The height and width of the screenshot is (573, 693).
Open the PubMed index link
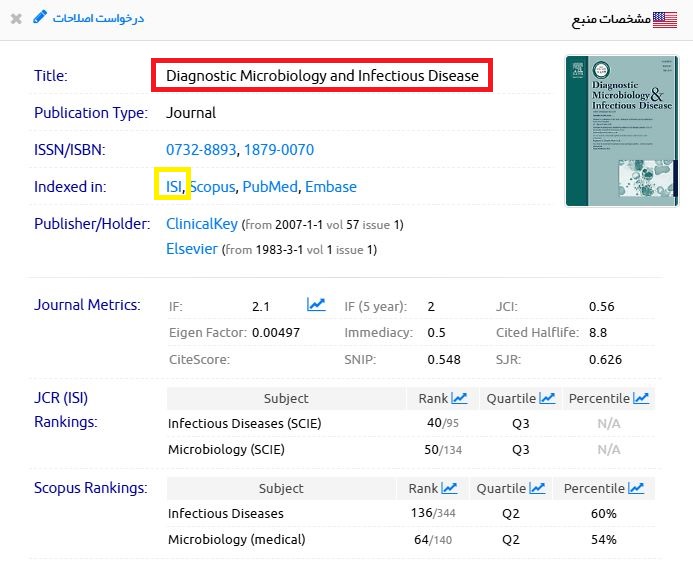point(269,187)
